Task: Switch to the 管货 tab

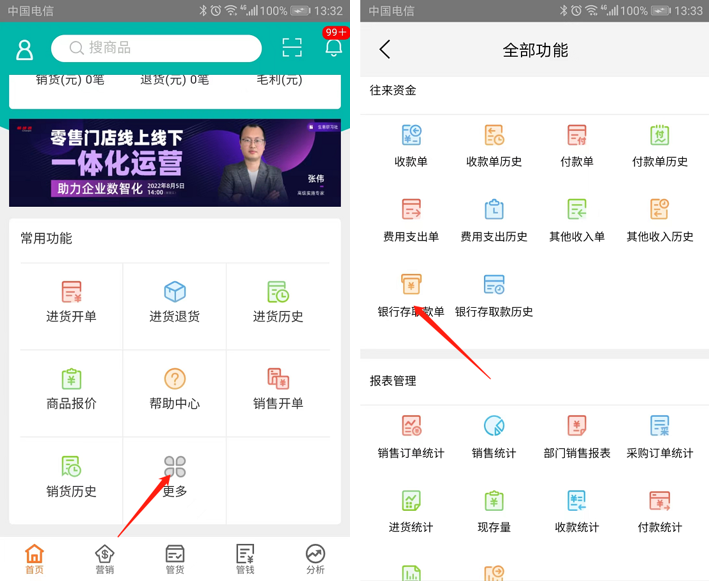Action: click(175, 559)
